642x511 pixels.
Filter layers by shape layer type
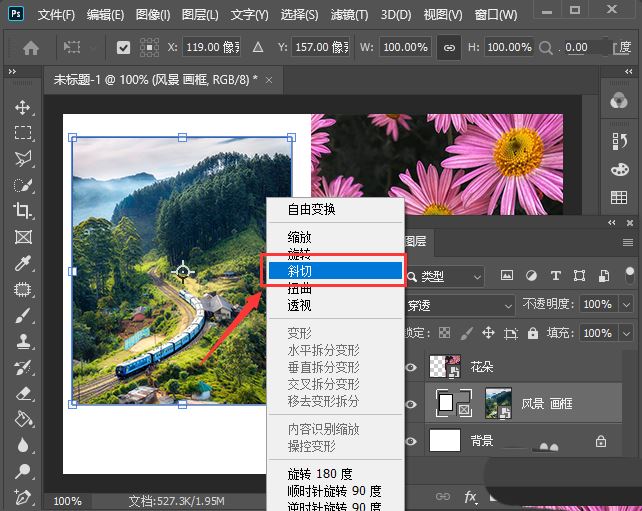pyautogui.click(x=579, y=276)
